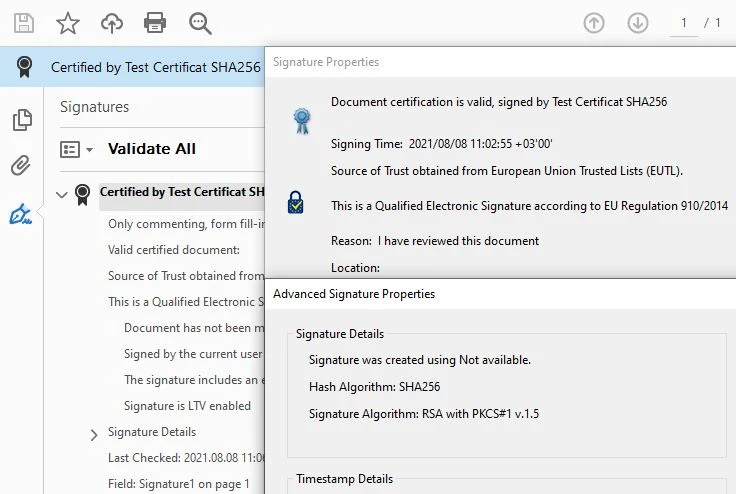The image size is (736, 494).
Task: Select the Signatures pen panel icon
Action: point(21,213)
